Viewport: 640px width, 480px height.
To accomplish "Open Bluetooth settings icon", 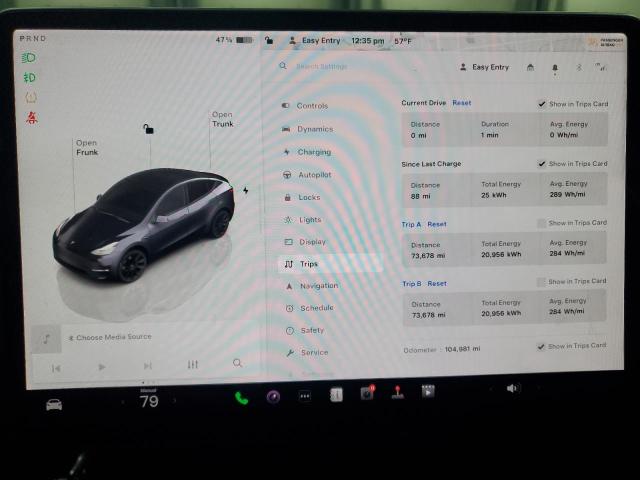I will [x=579, y=67].
